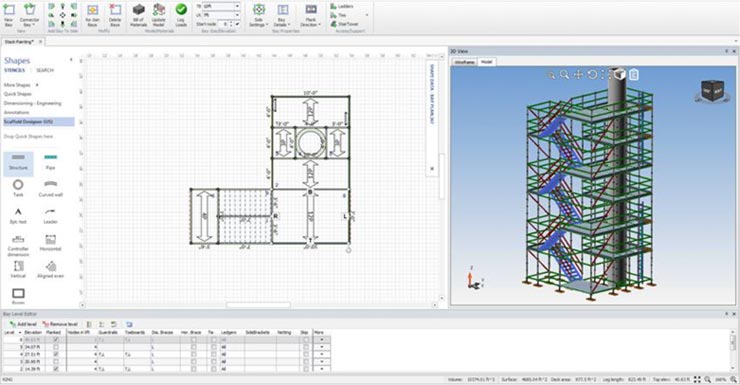Viewport: 740px width, 385px height.
Task: Click the Ties button in Access/Support
Action: click(x=338, y=15)
